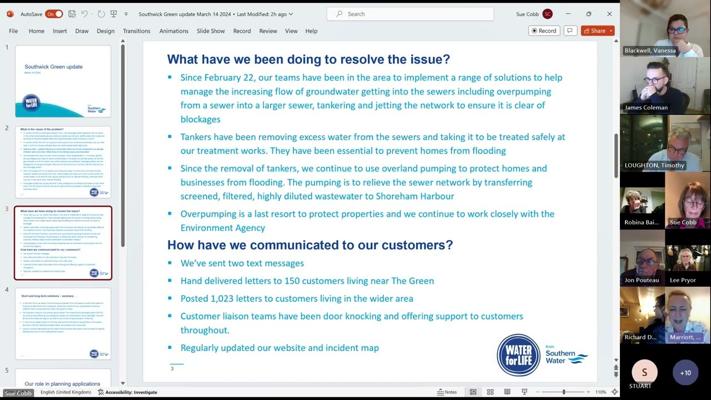The height and width of the screenshot is (400, 711).
Task: Toggle the AutoSave switch
Action: point(53,14)
